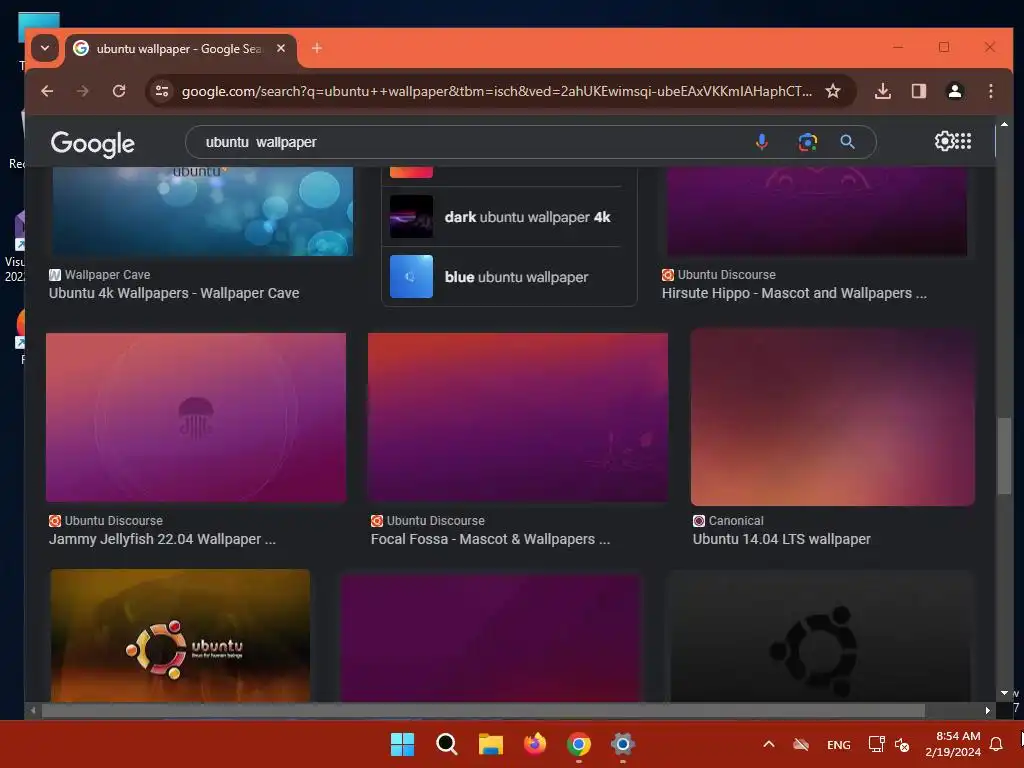Open the plain dark purple wallpaper thumbnail
The width and height of the screenshot is (1024, 768).
coord(490,639)
